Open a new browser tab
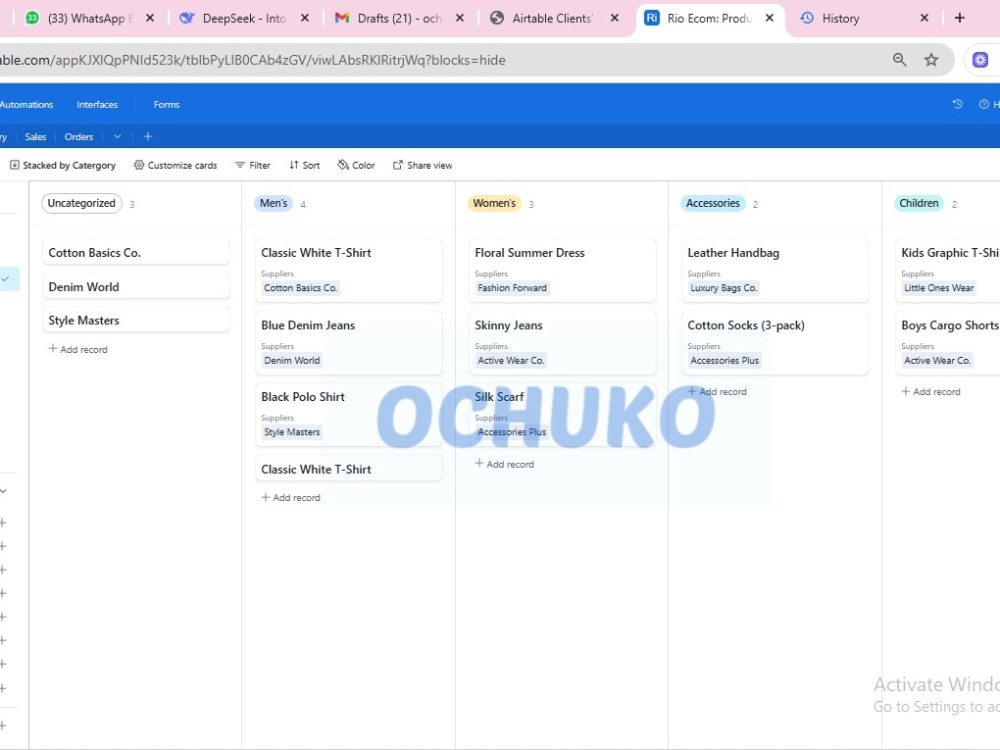Screen dimensions: 1000x750 [x=959, y=18]
